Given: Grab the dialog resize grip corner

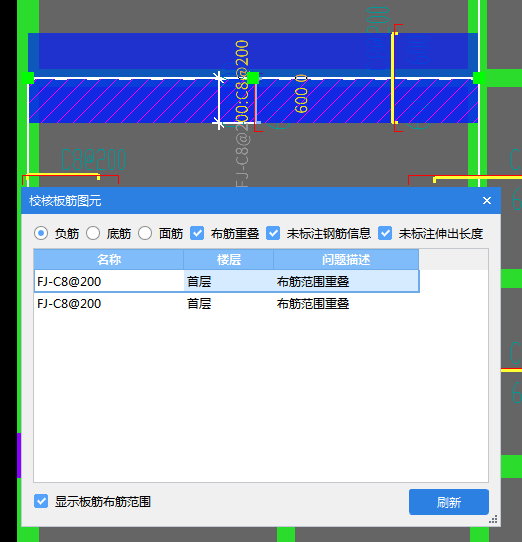Looking at the screenshot, I should pos(494,520).
